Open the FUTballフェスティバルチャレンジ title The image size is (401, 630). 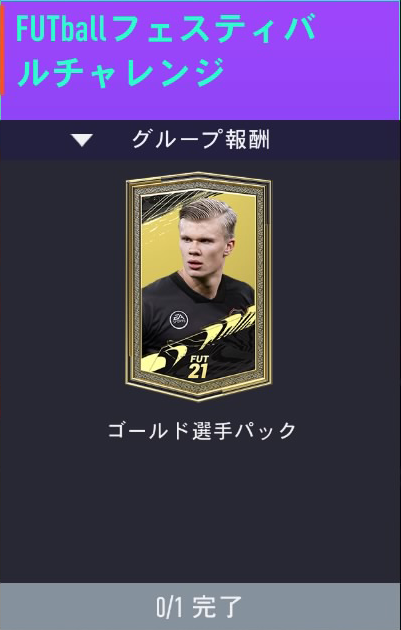click(x=166, y=50)
